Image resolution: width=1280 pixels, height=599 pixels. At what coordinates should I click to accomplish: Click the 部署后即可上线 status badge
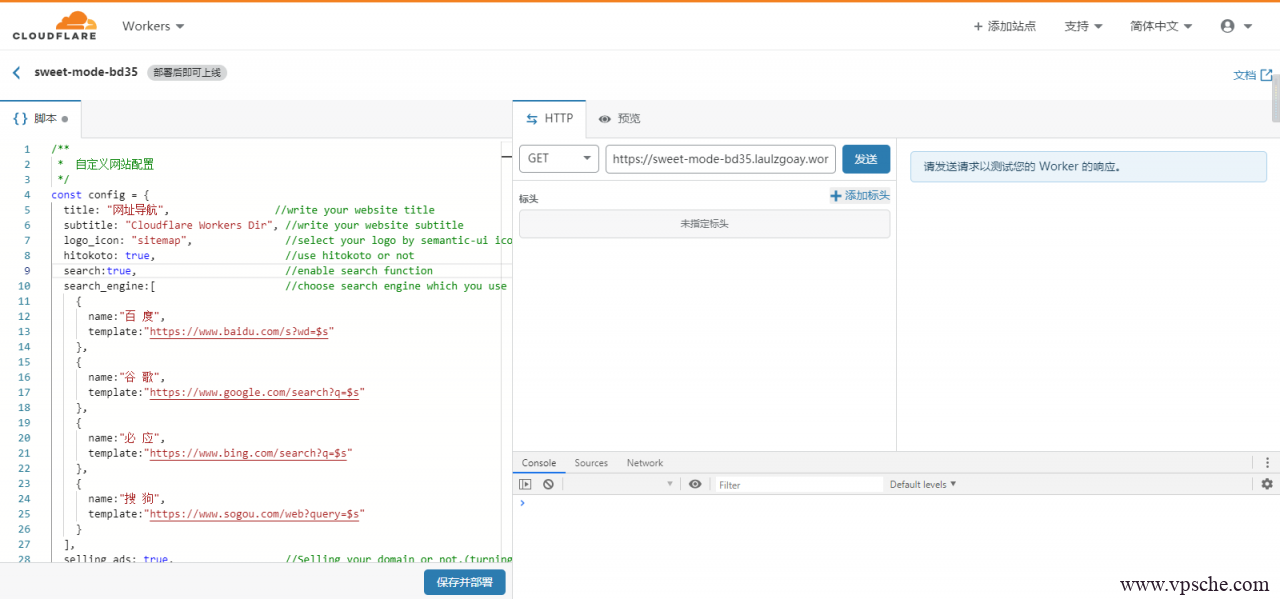point(187,73)
